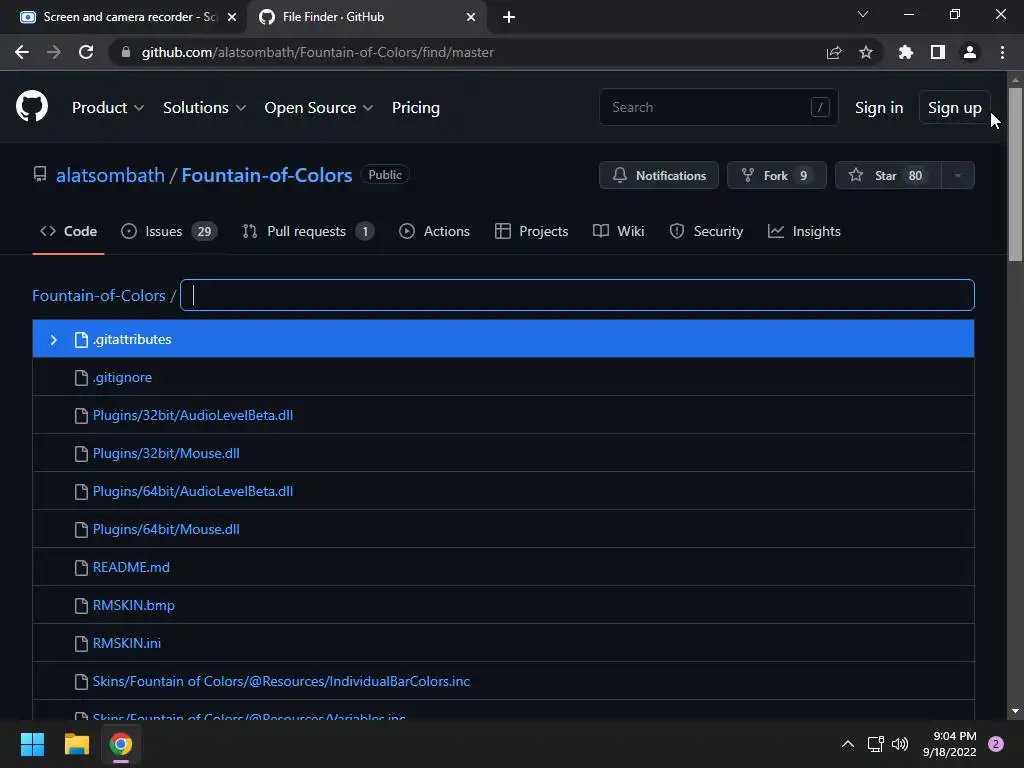Open the GitHub logo home link
Viewport: 1024px width, 768px height.
pyautogui.click(x=31, y=107)
